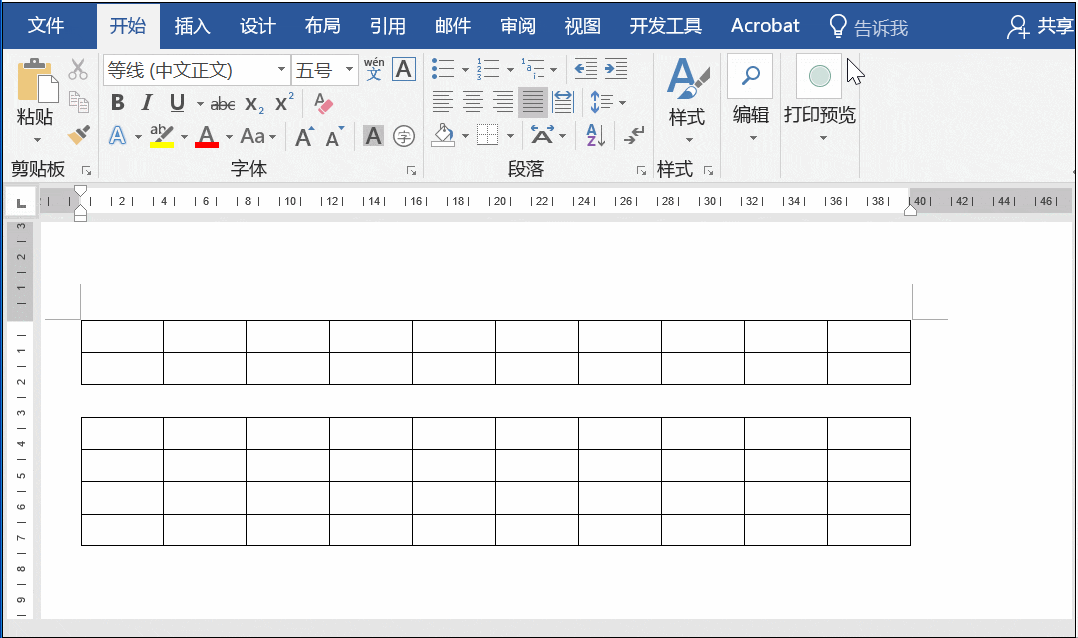Click the Increase Indent icon
The height and width of the screenshot is (638, 1078).
616,69
